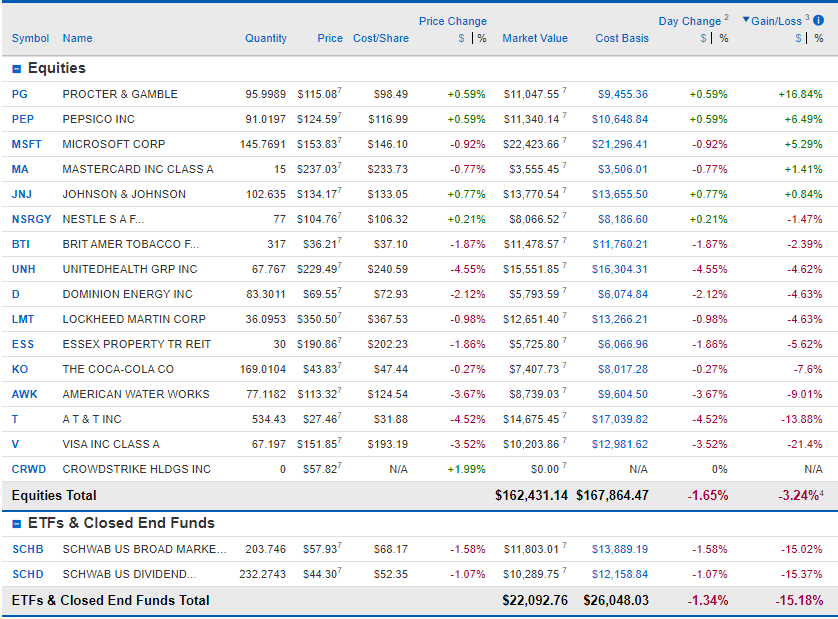
Task: Sort by the Price column header
Action: 330,38
